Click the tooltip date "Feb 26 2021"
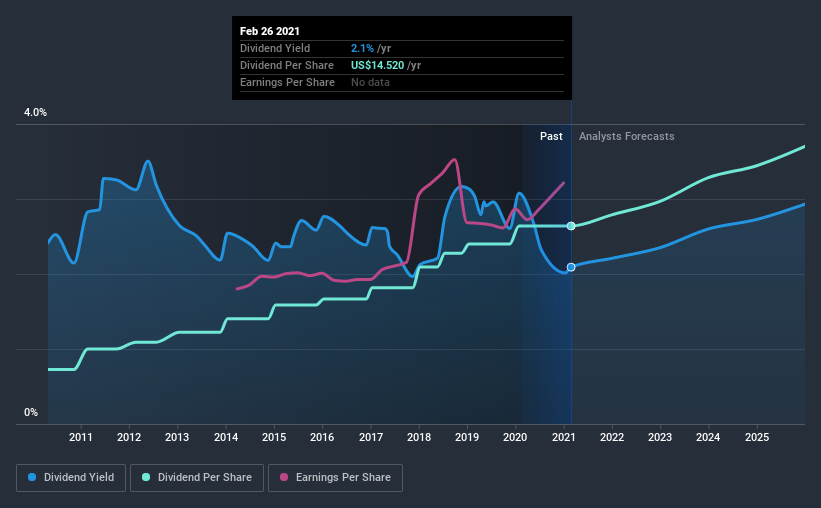Viewport: 821px width, 508px height. click(x=270, y=31)
